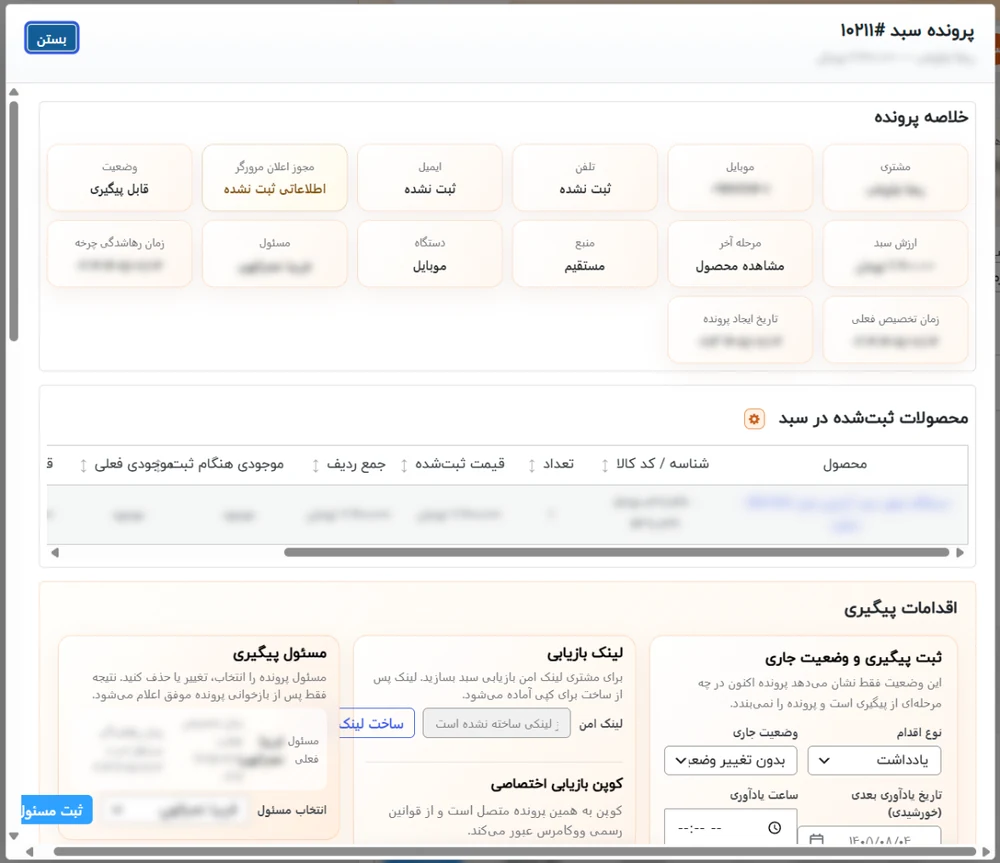This screenshot has width=1000, height=863.
Task: Click the مشتری summary card
Action: pos(895,177)
